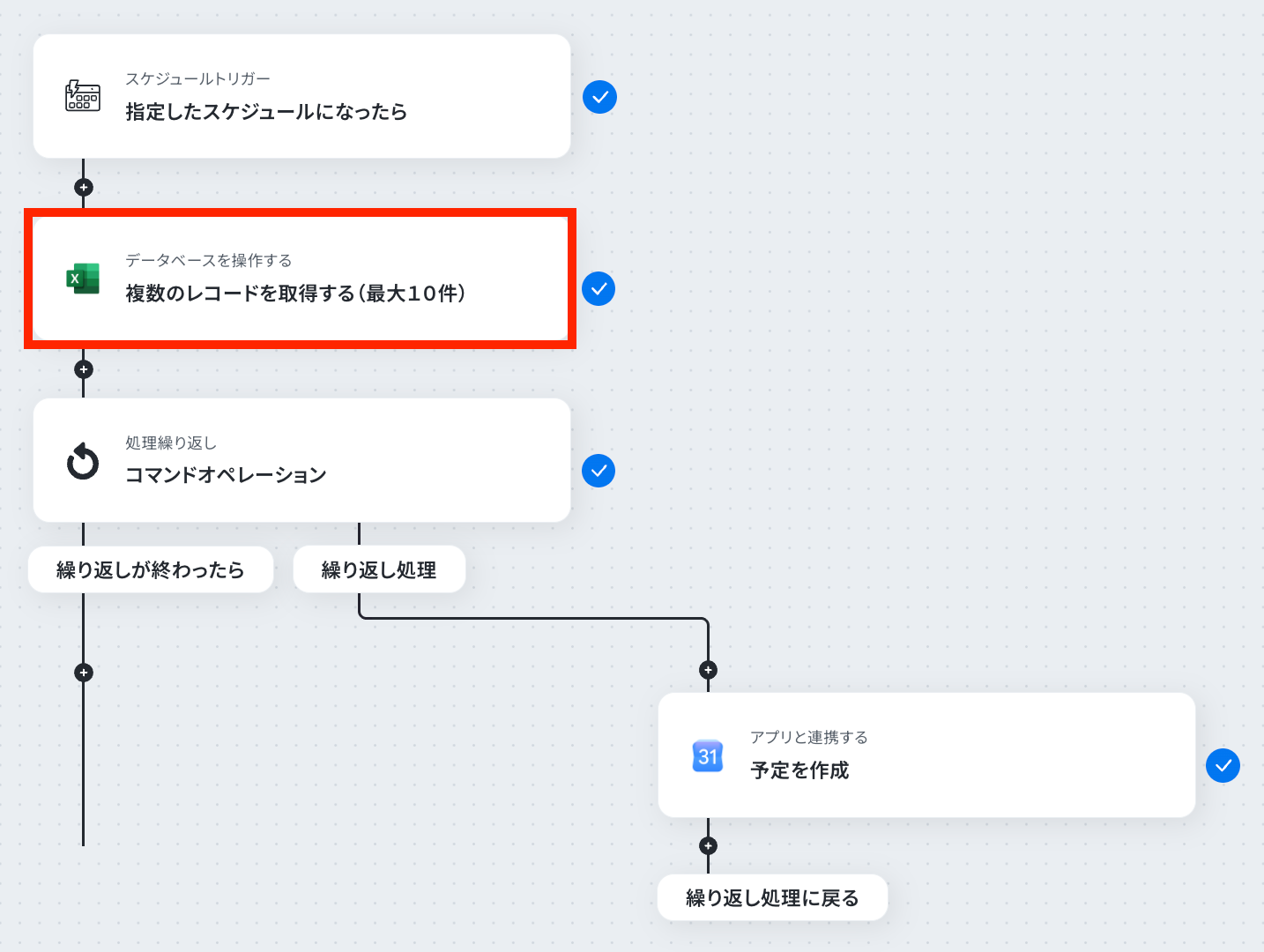Viewport: 1264px width, 952px height.
Task: Open the コマンドオペレーション loop step
Action: (x=301, y=460)
